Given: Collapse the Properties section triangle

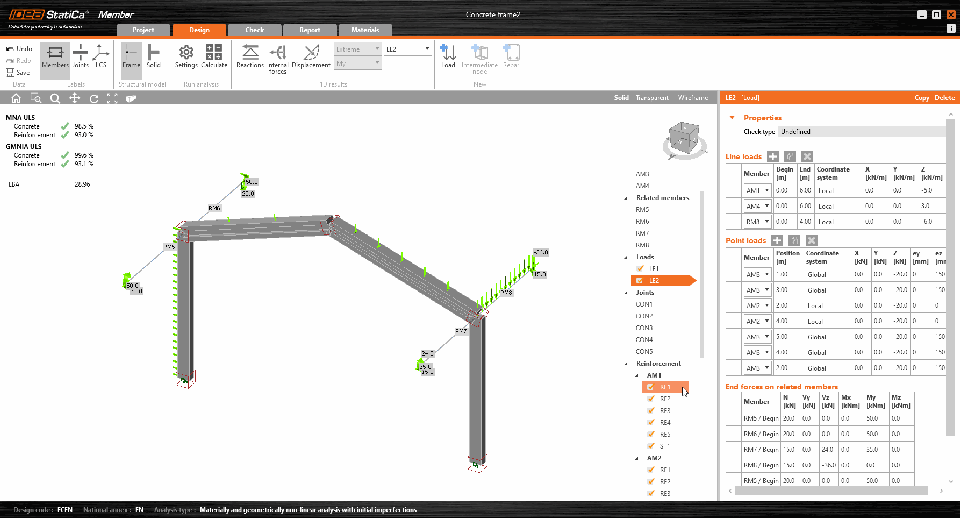Looking at the screenshot, I should pos(732,118).
